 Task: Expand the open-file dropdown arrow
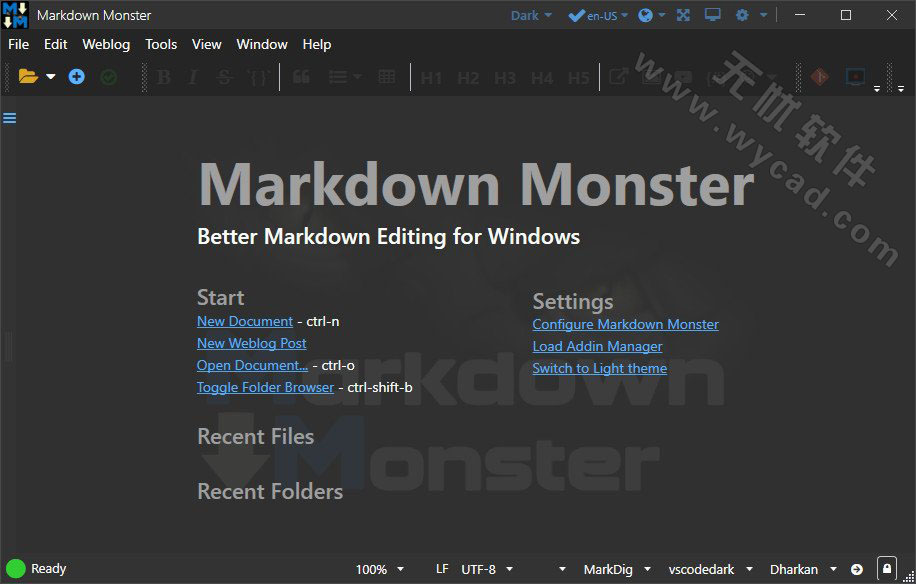(x=51, y=77)
